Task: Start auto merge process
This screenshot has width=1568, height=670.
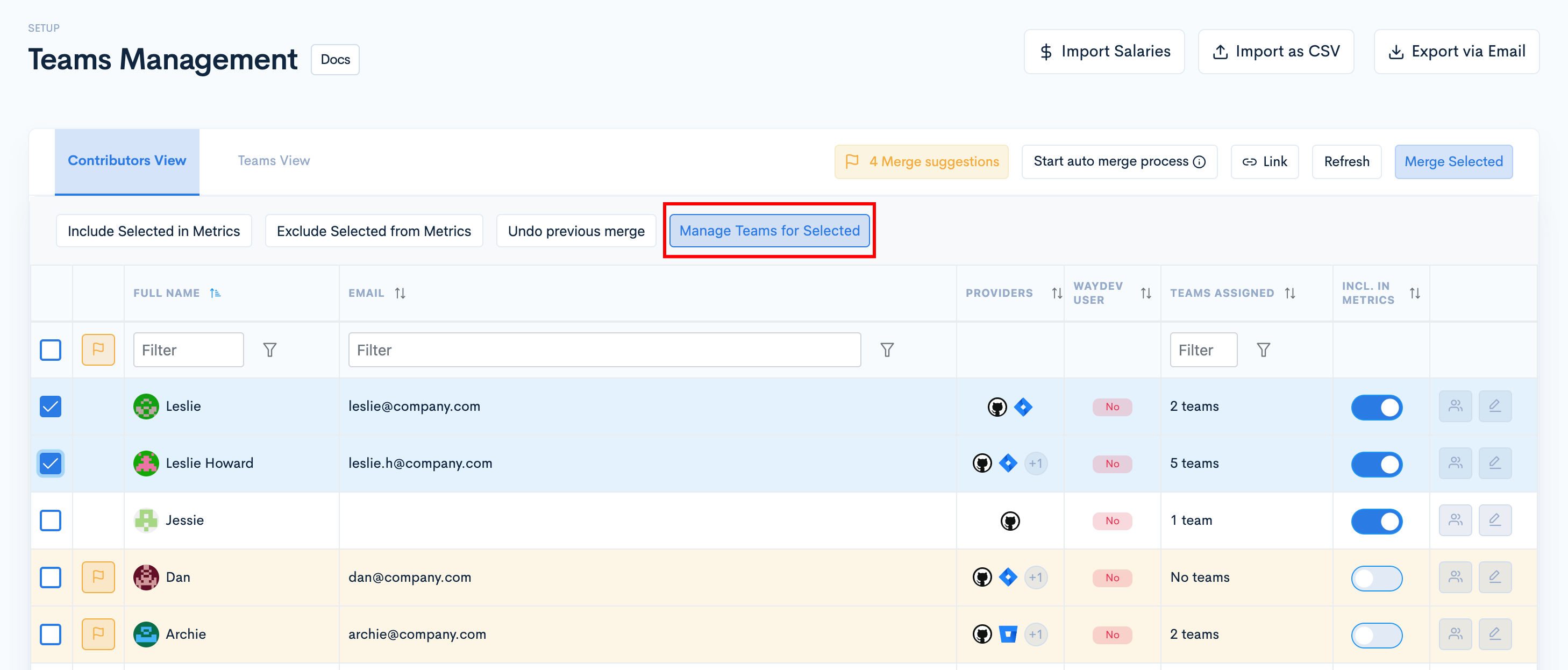Action: point(1119,162)
